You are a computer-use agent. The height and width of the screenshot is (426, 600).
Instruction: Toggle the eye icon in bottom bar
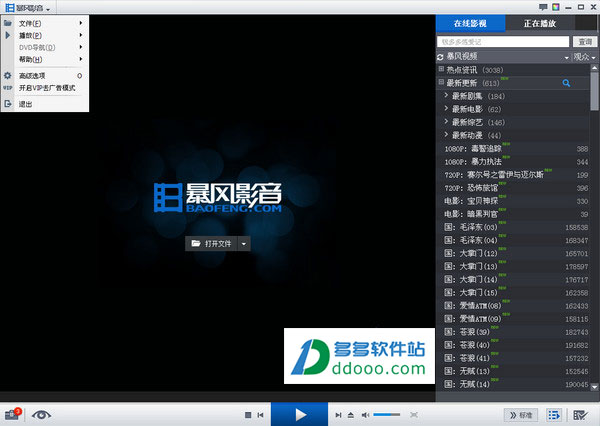[41, 415]
